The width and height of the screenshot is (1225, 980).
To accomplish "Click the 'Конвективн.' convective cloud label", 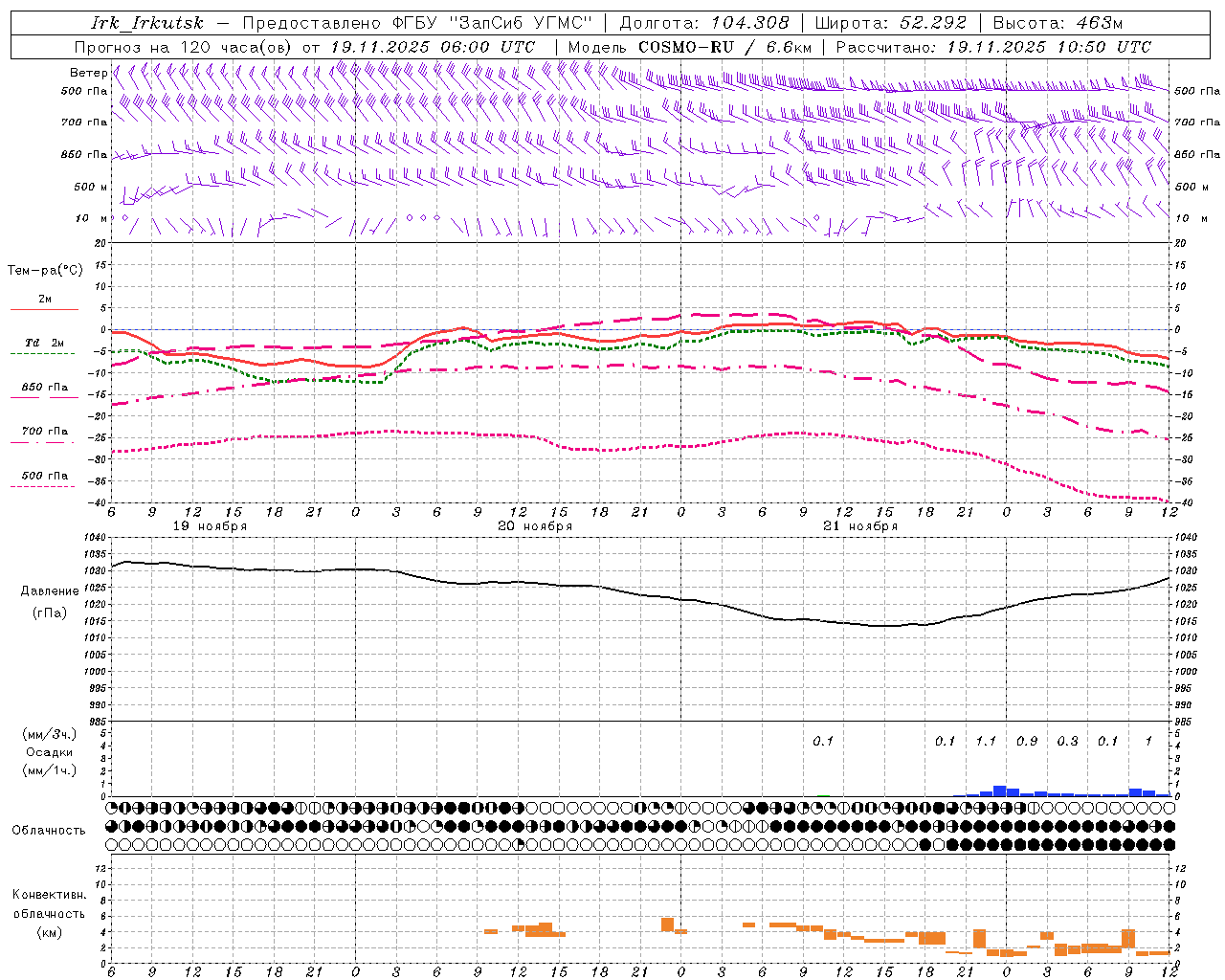I will 49,895.
